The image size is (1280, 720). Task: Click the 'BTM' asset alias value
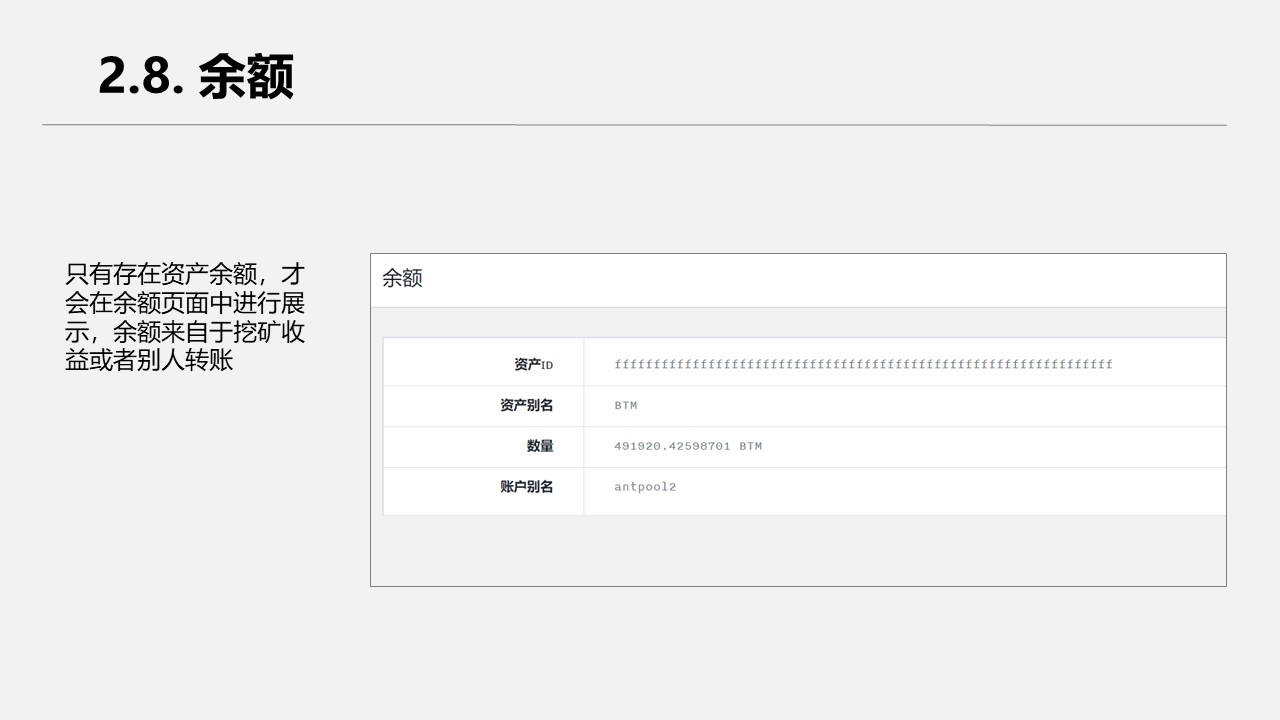pos(626,406)
